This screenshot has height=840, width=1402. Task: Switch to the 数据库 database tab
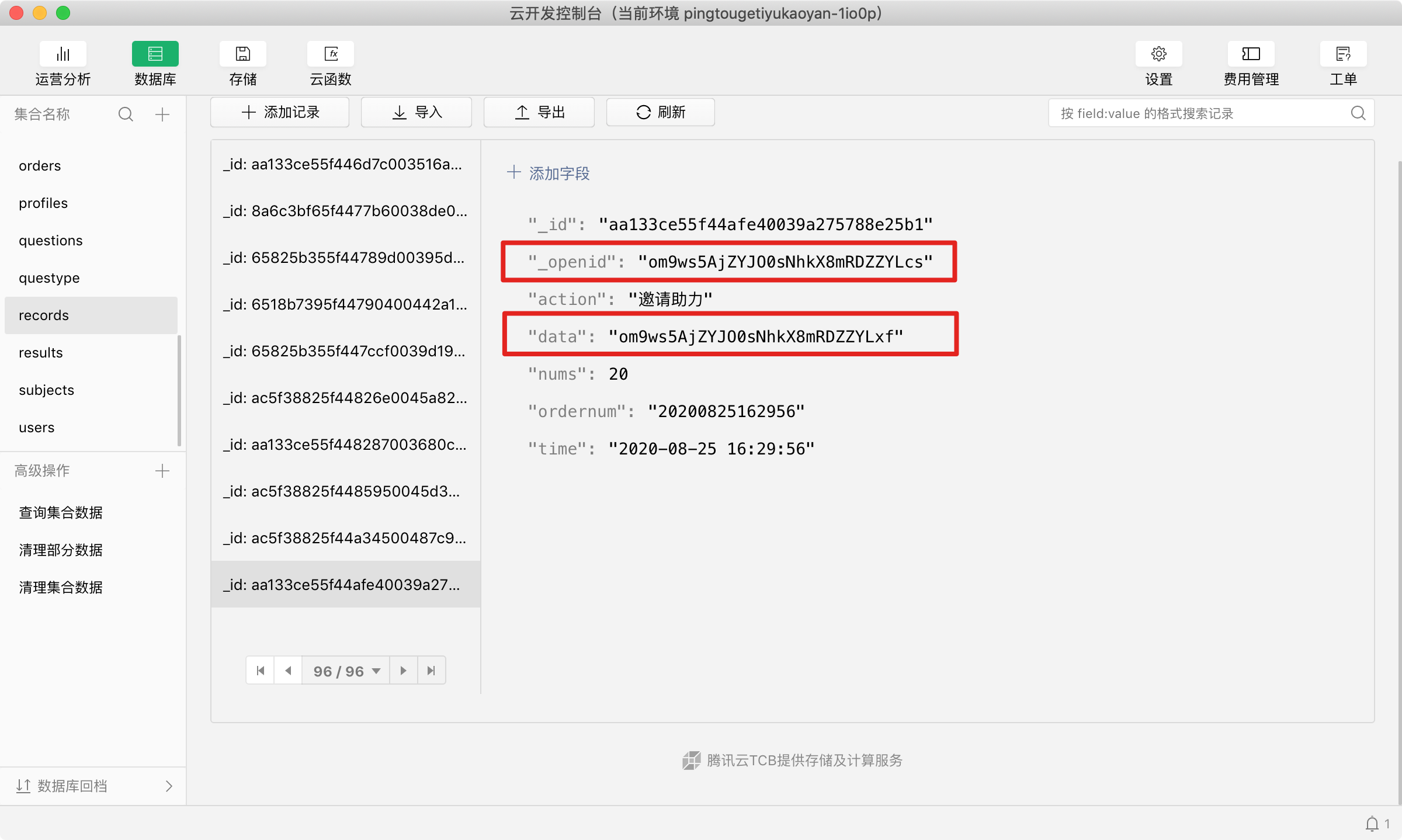pyautogui.click(x=155, y=54)
